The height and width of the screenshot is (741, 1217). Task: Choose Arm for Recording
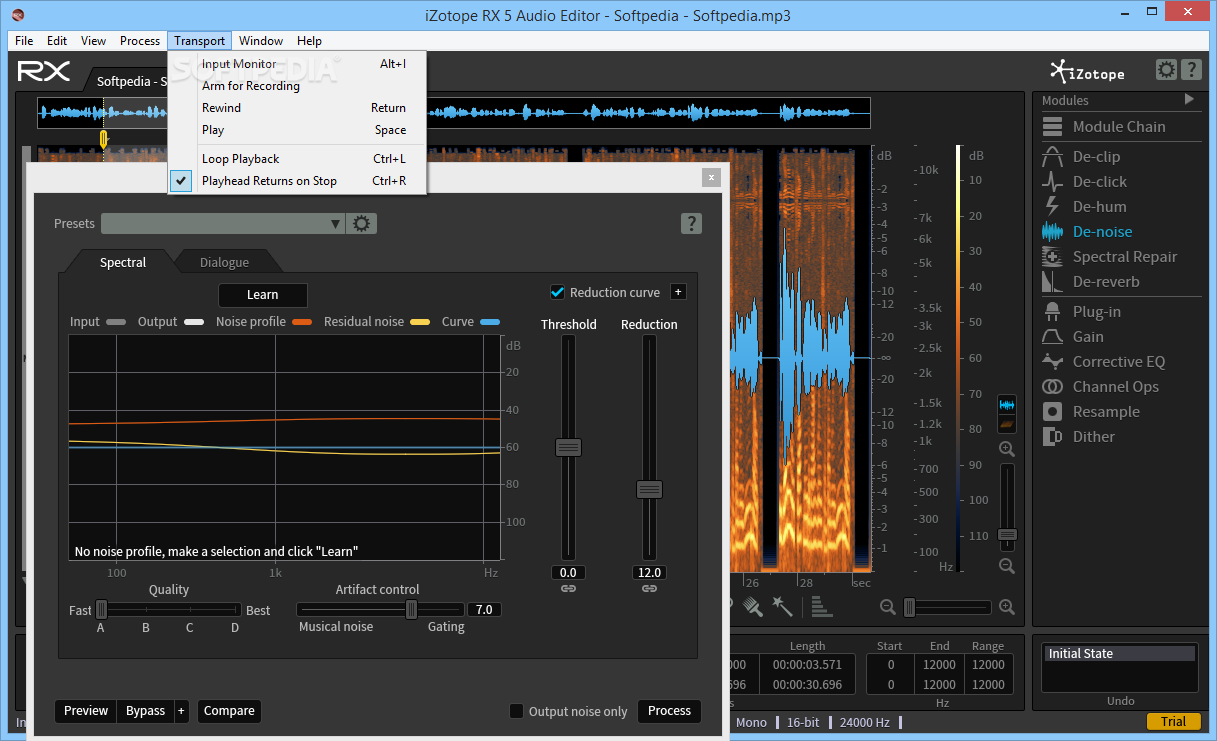click(x=297, y=86)
